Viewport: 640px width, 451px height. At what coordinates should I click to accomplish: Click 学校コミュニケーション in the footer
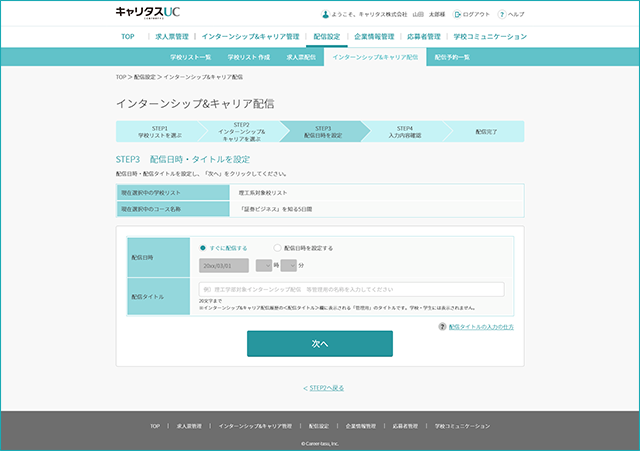[x=462, y=426]
